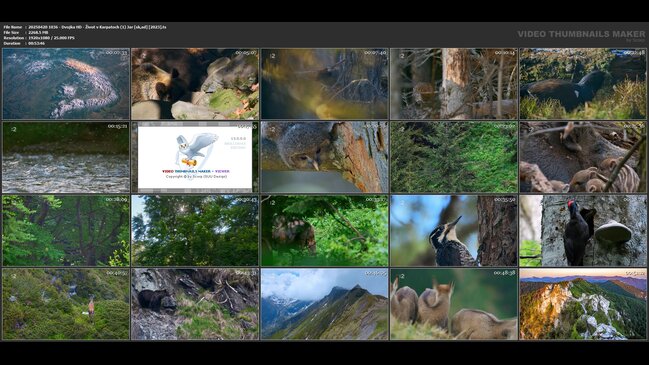Open the brown bear among rocks thumbnail
The image size is (649, 365).
click(x=195, y=84)
